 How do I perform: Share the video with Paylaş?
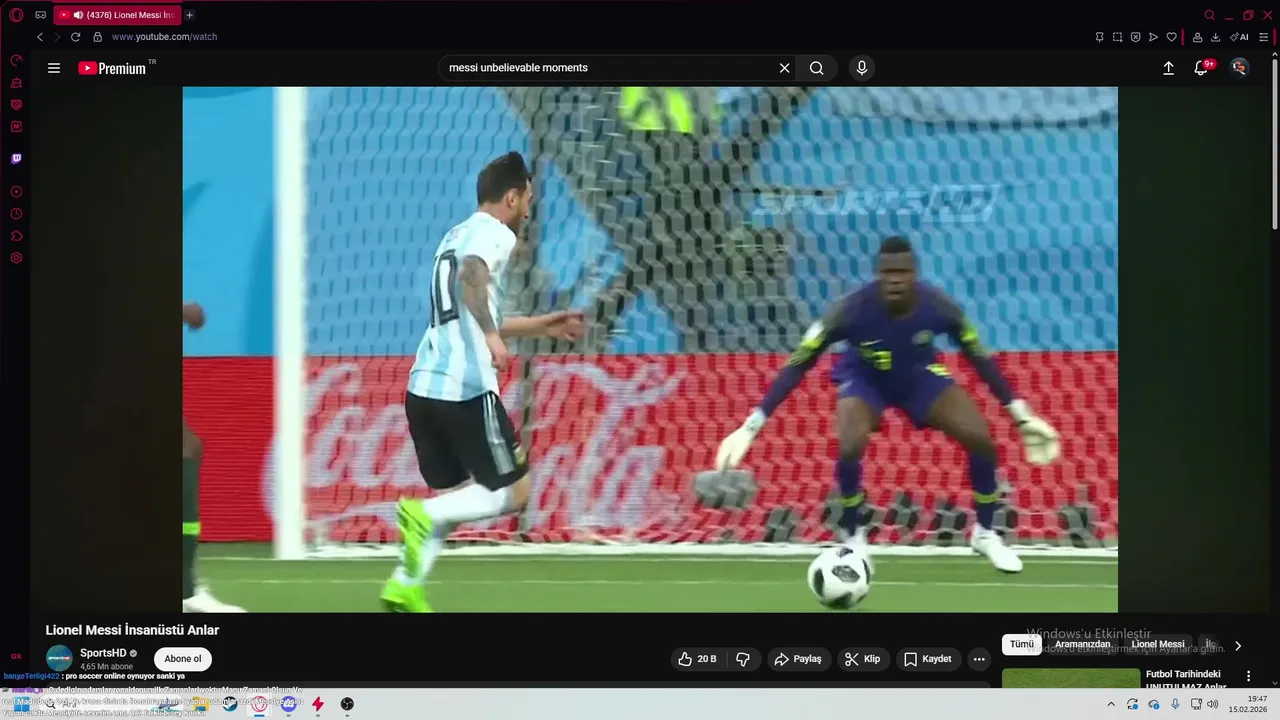coord(798,659)
